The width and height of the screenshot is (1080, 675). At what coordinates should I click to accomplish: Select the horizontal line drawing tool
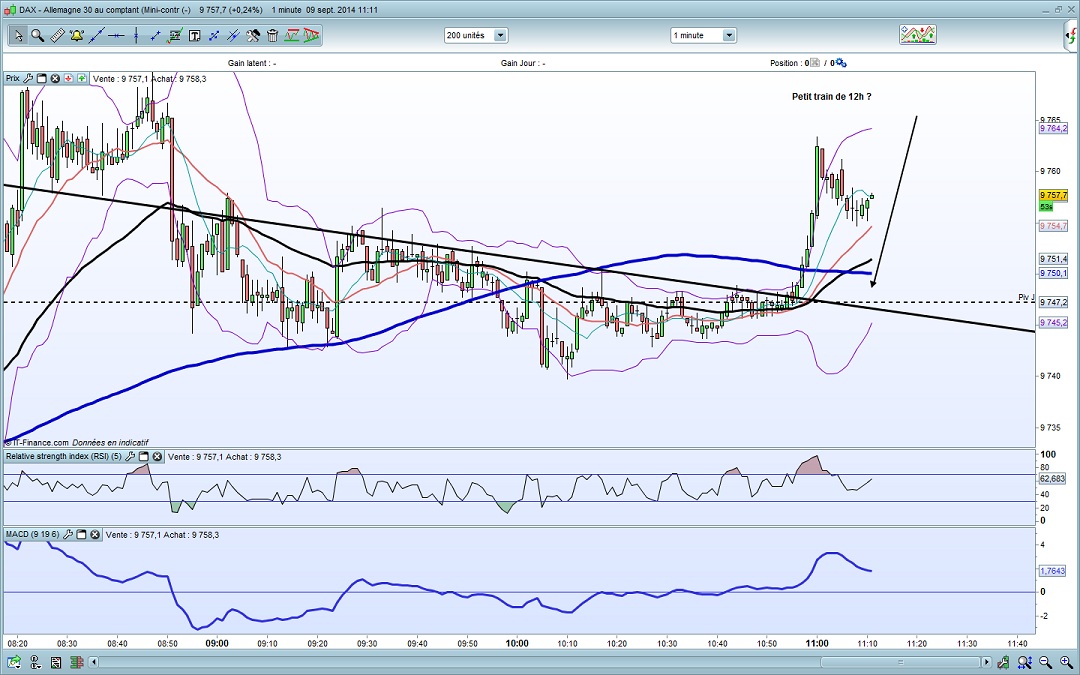click(x=116, y=35)
